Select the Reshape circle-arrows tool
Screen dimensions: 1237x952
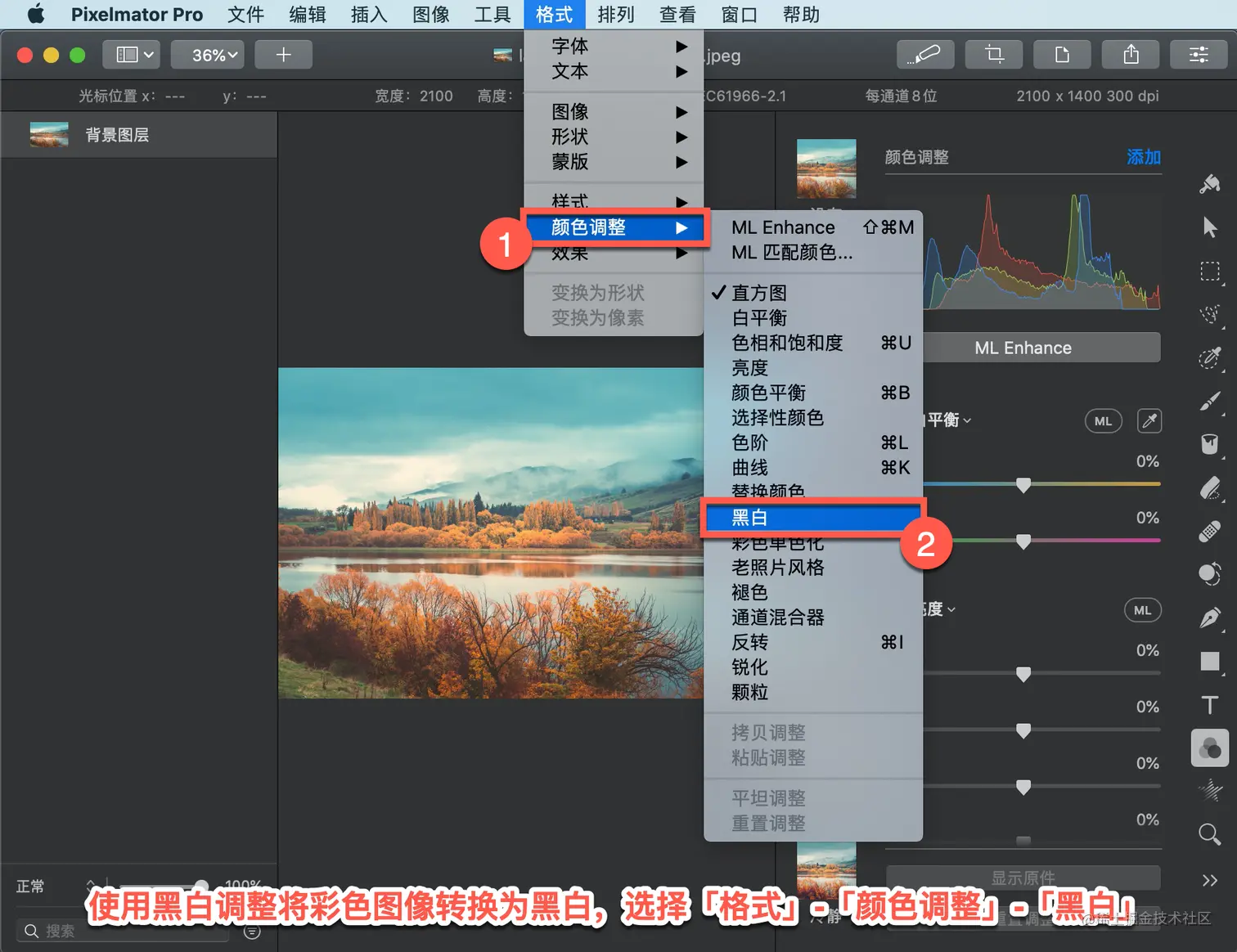(1210, 574)
